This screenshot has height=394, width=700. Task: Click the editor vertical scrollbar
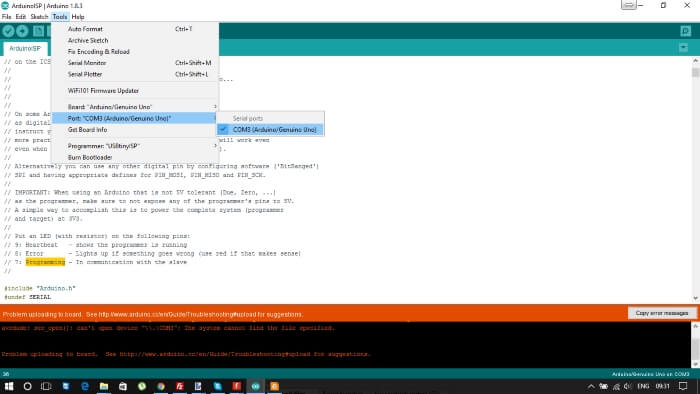pos(695,178)
